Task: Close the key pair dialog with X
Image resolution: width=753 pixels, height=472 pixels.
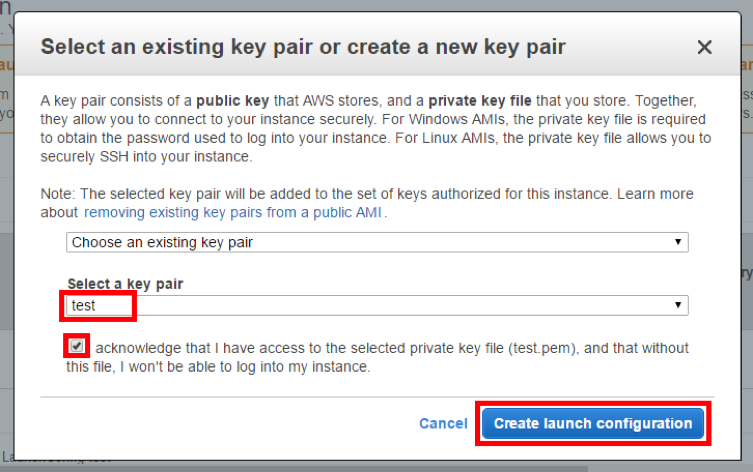Action: pos(704,47)
